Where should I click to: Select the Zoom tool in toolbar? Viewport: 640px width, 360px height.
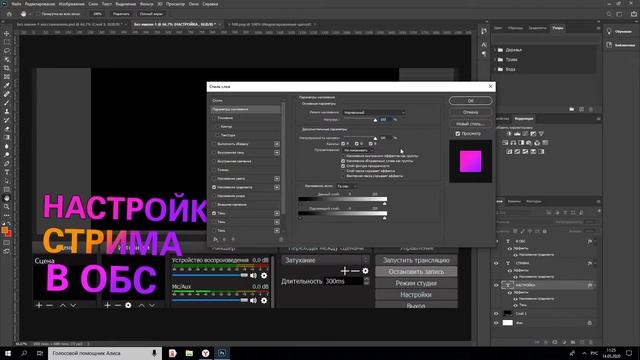point(7,207)
